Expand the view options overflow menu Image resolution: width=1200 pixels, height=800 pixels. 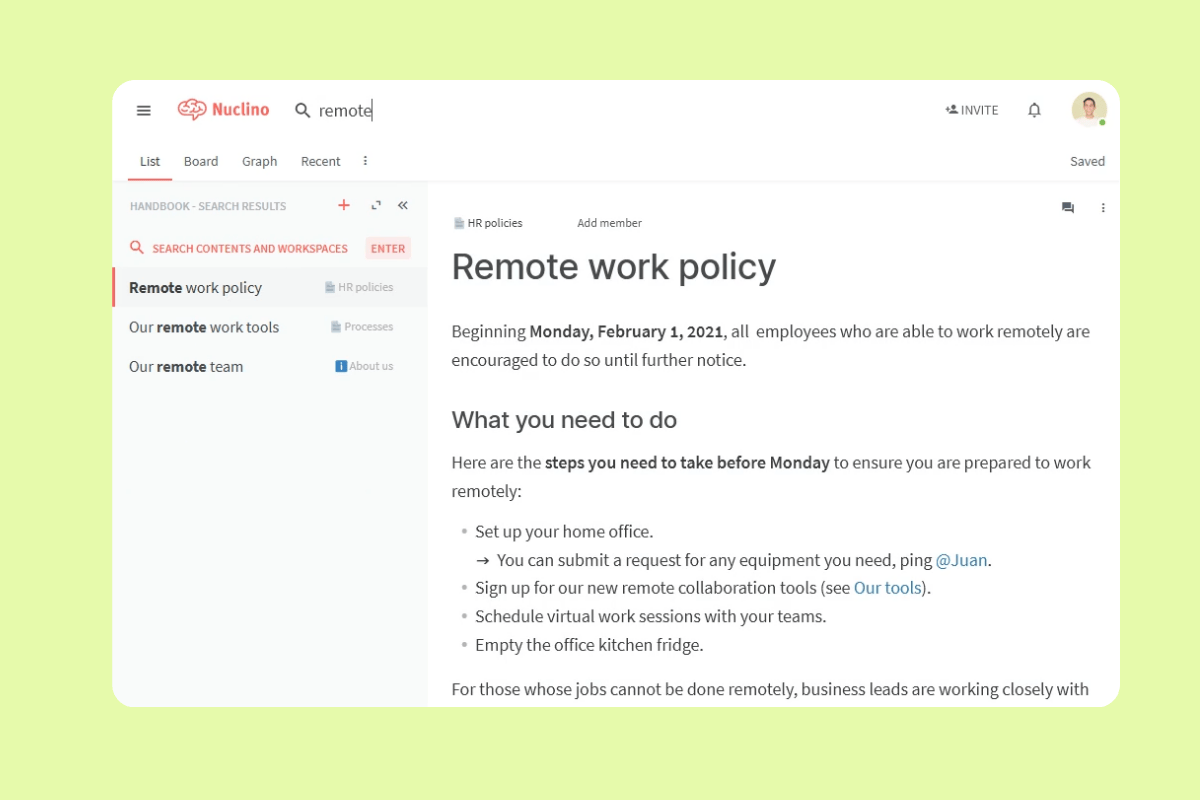click(x=364, y=161)
